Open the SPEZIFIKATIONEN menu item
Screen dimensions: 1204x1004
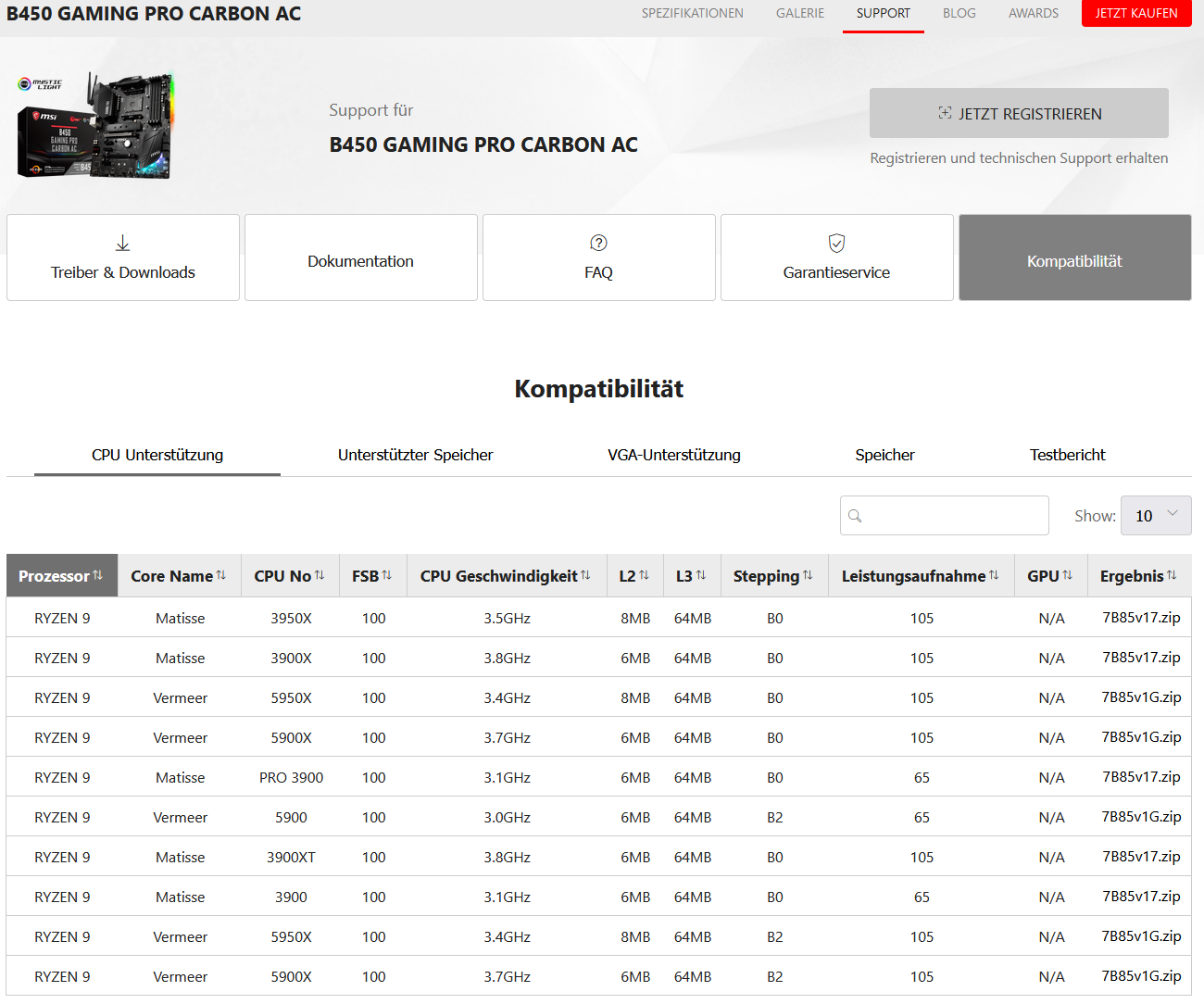692,13
